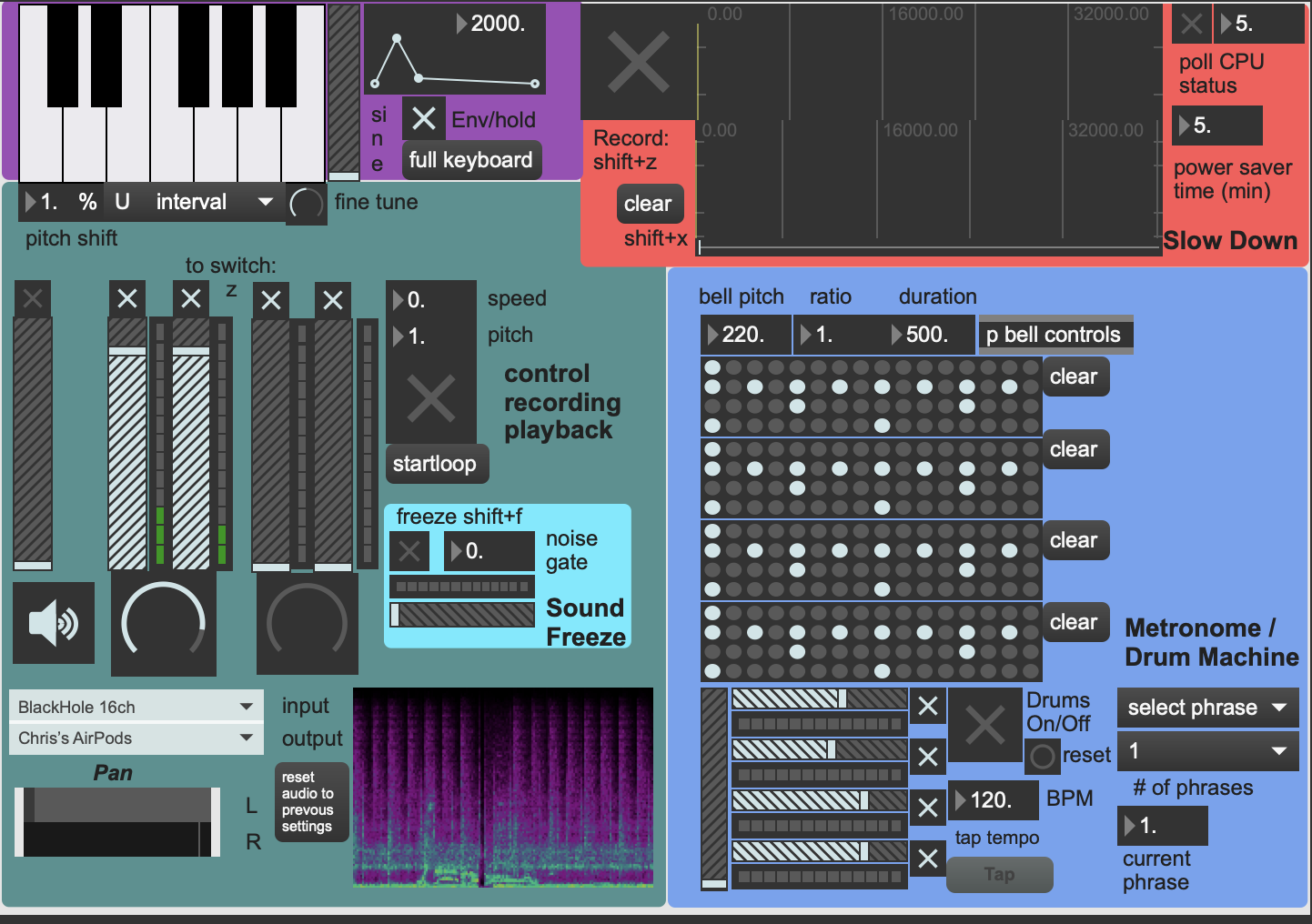Click the X above the Record spectrogram display
Viewport: 1312px width, 924px height.
tap(638, 64)
